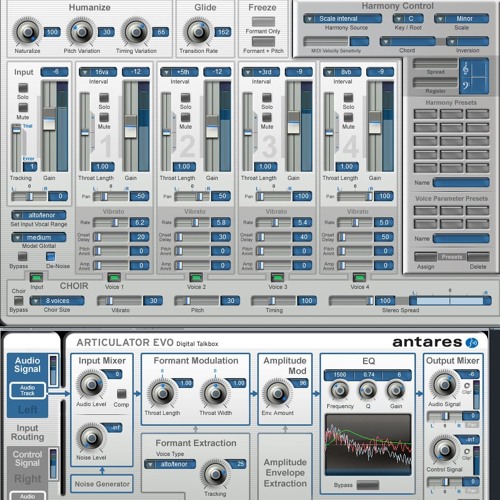This screenshot has height=500, width=500.
Task: Open the Inversion dropdown
Action: point(468,42)
